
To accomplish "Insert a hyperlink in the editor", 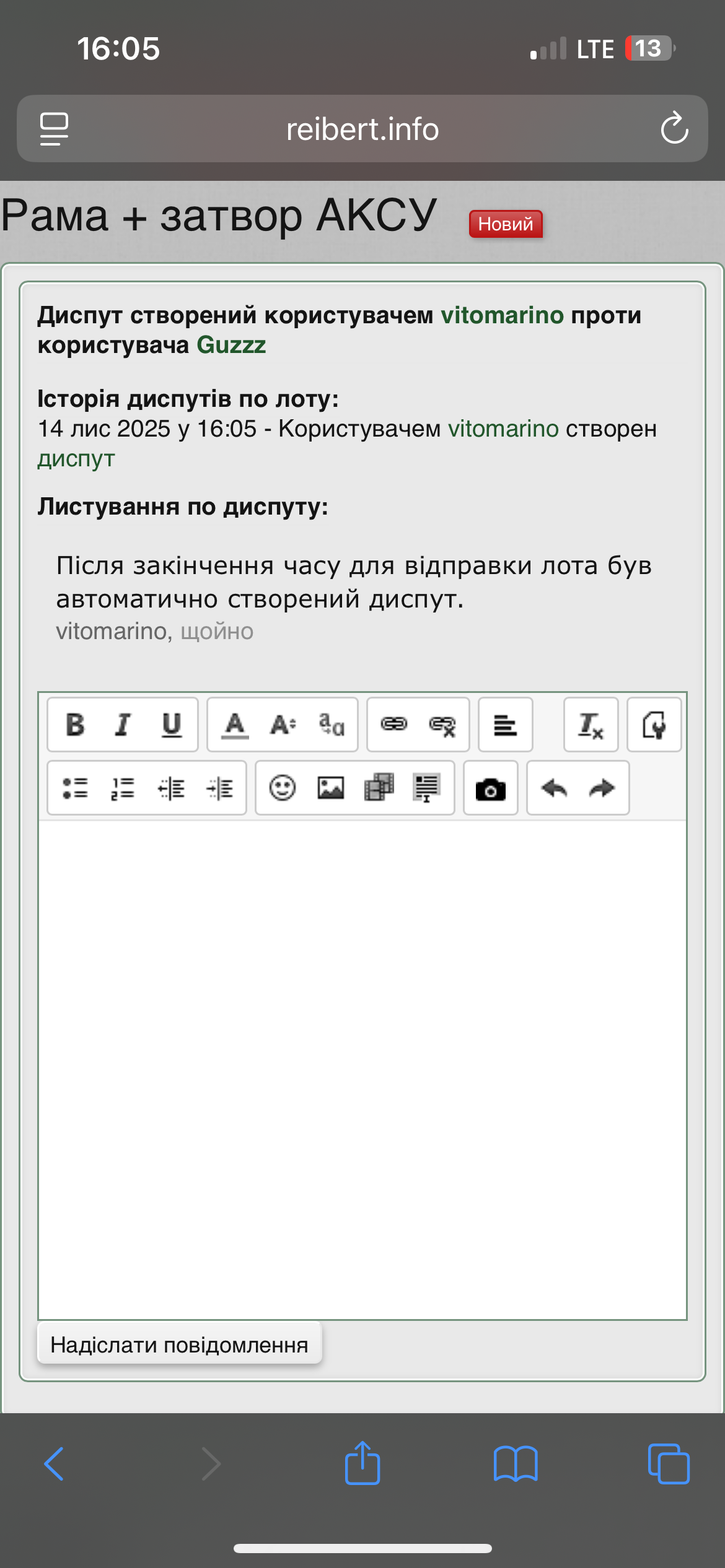I will click(x=394, y=725).
